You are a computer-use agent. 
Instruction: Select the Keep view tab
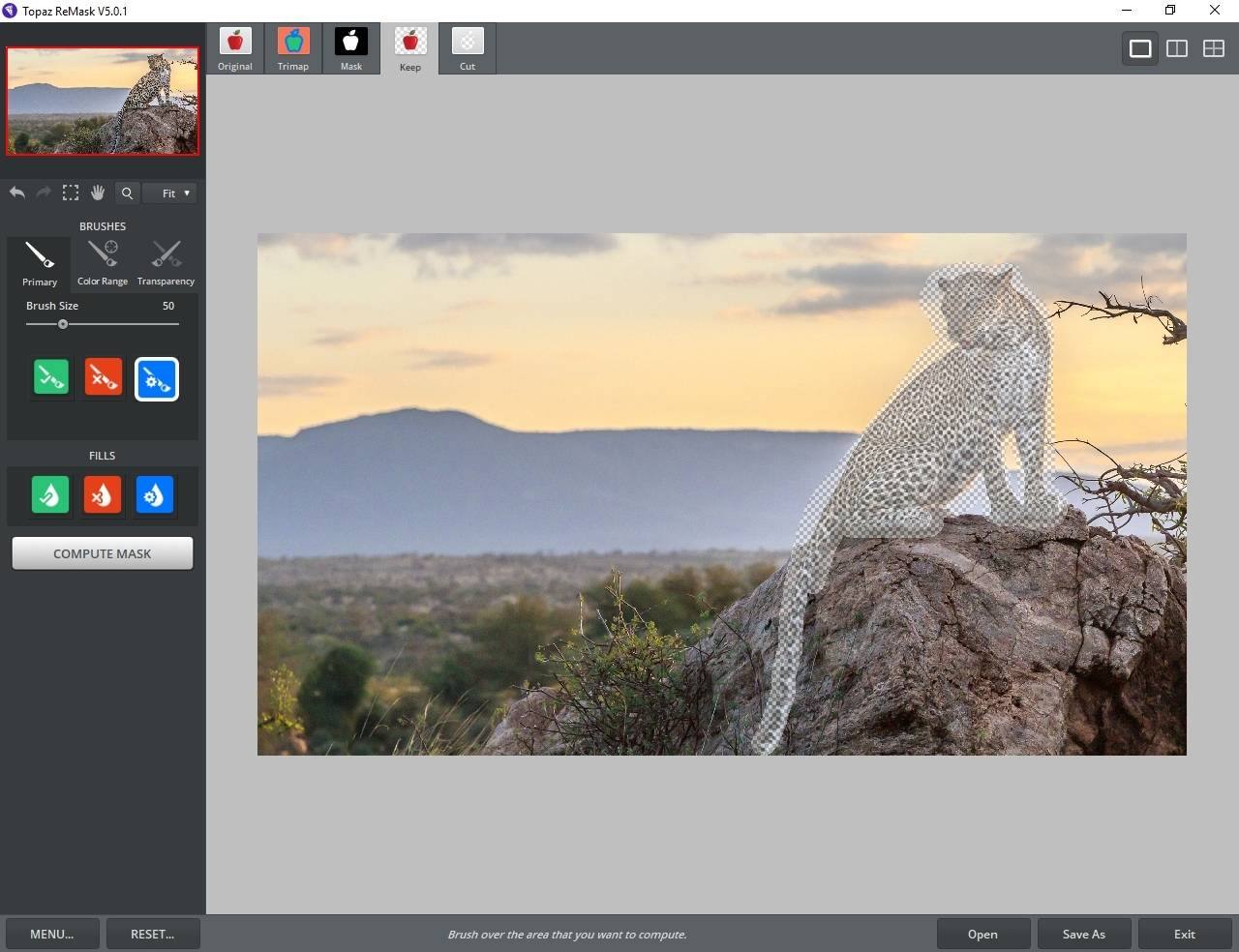[x=409, y=49]
